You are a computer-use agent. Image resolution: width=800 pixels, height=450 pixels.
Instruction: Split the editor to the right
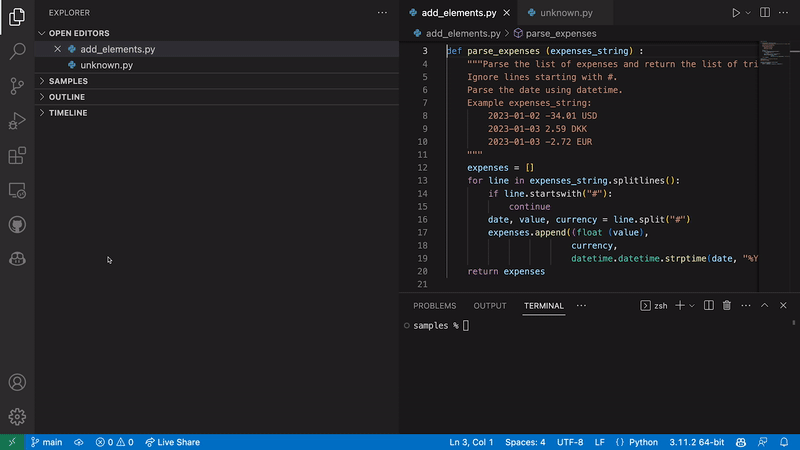click(766, 13)
